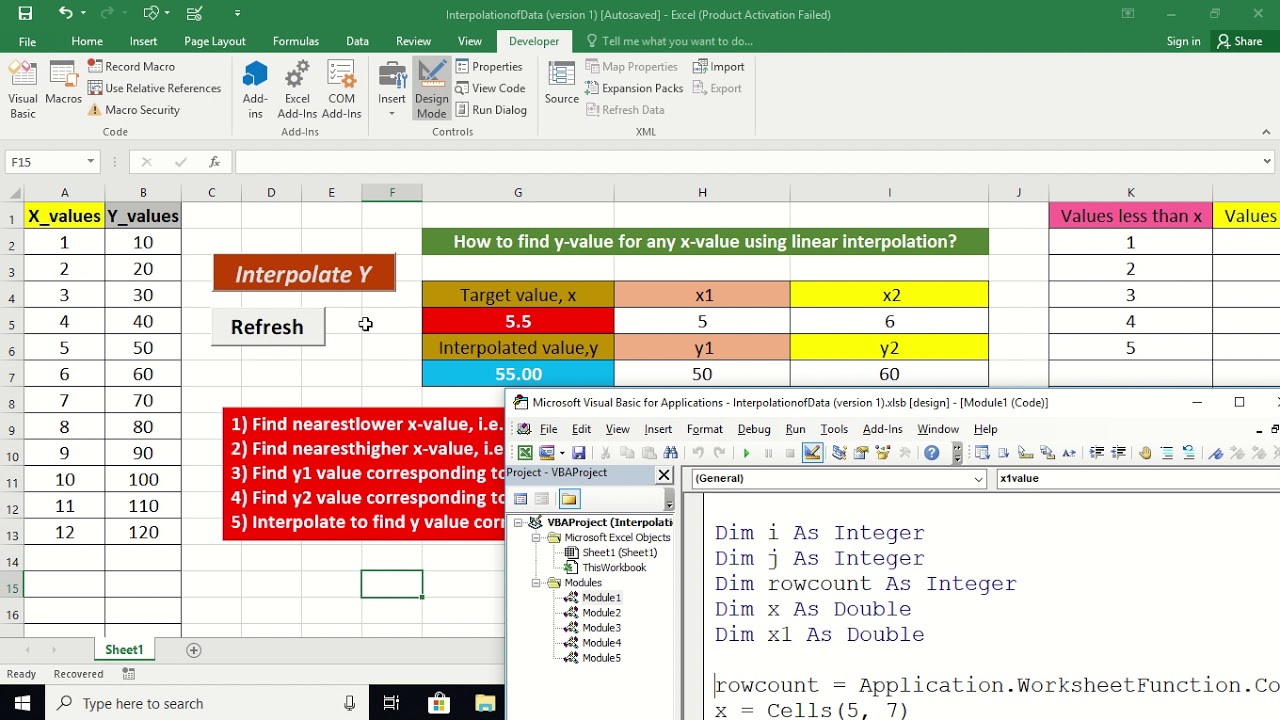The image size is (1280, 720).
Task: Expand the formula bar
Action: tap(1267, 161)
